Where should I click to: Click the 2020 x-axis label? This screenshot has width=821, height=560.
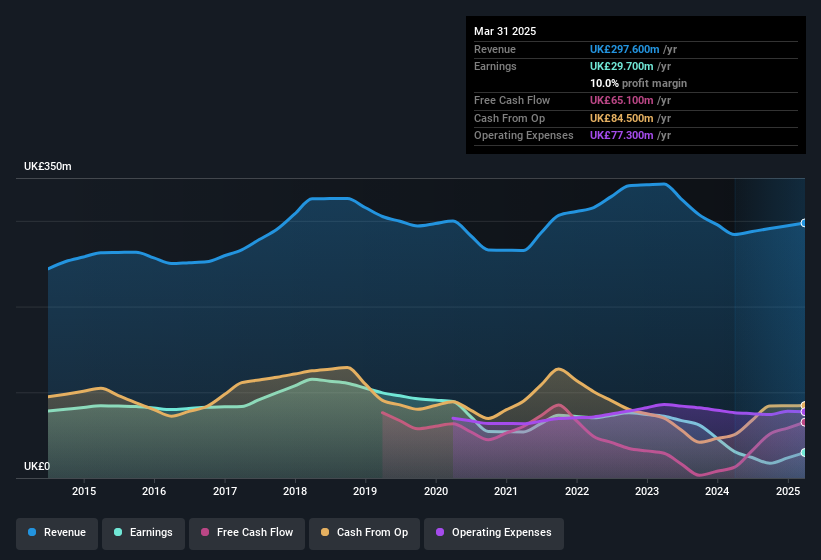(436, 491)
